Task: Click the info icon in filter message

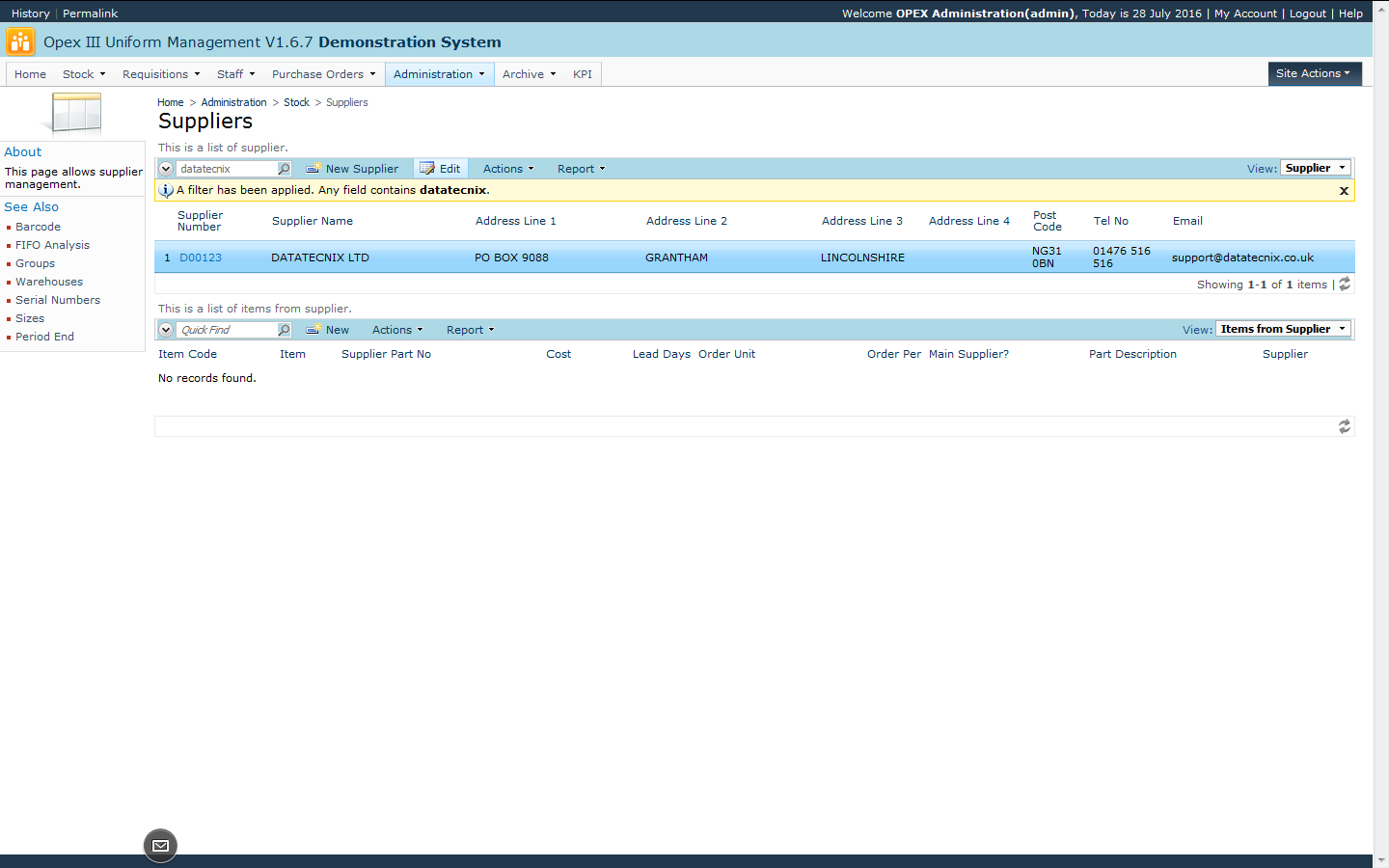Action: pos(166,190)
